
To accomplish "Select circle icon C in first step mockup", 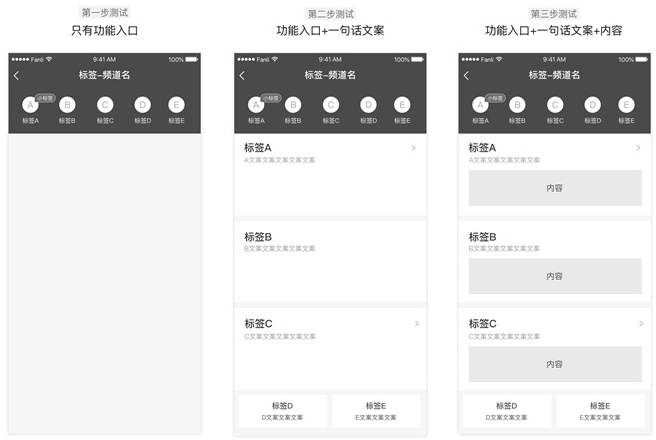I will coord(105,105).
